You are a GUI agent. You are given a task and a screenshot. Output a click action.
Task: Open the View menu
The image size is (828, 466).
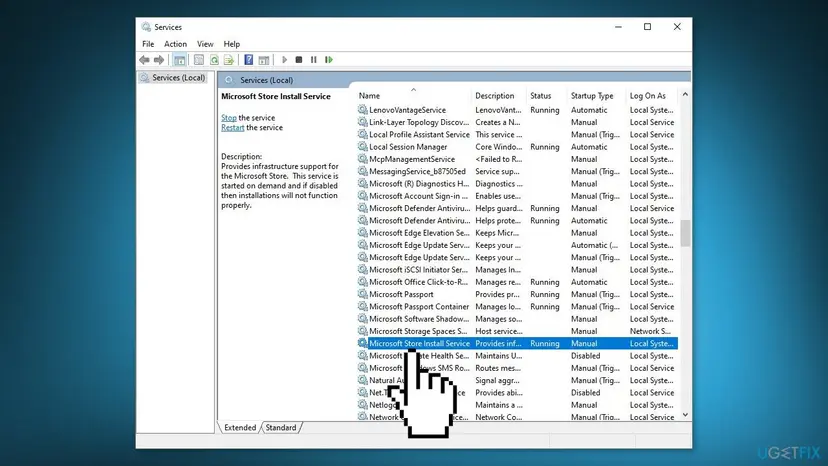(205, 44)
